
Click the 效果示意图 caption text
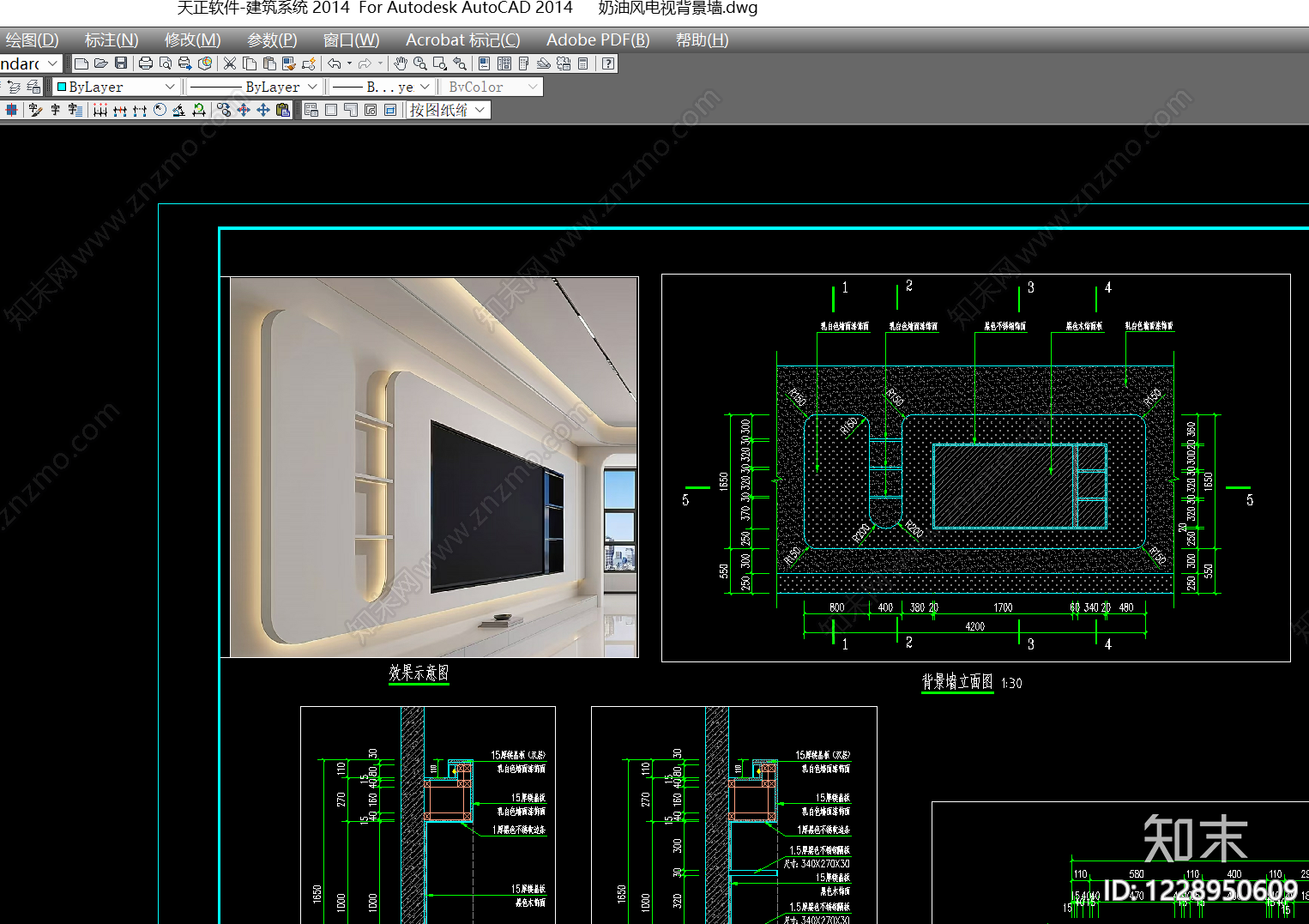pyautogui.click(x=419, y=673)
